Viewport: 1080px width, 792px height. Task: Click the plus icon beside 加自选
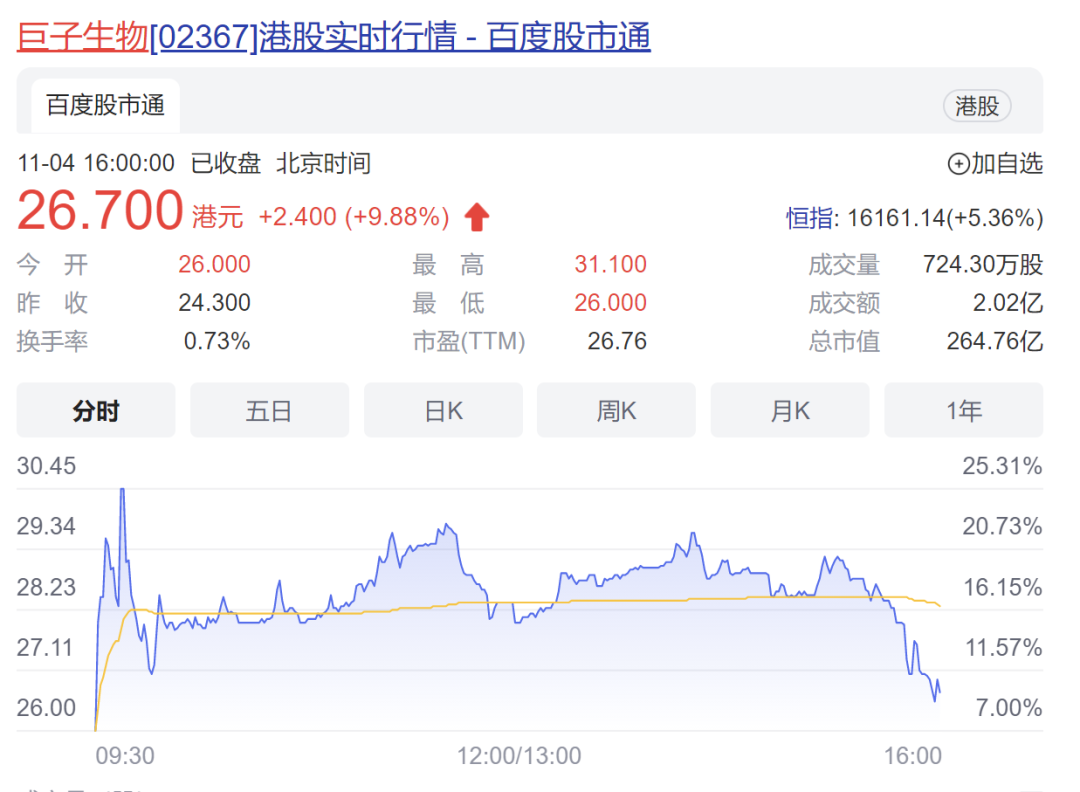(958, 164)
